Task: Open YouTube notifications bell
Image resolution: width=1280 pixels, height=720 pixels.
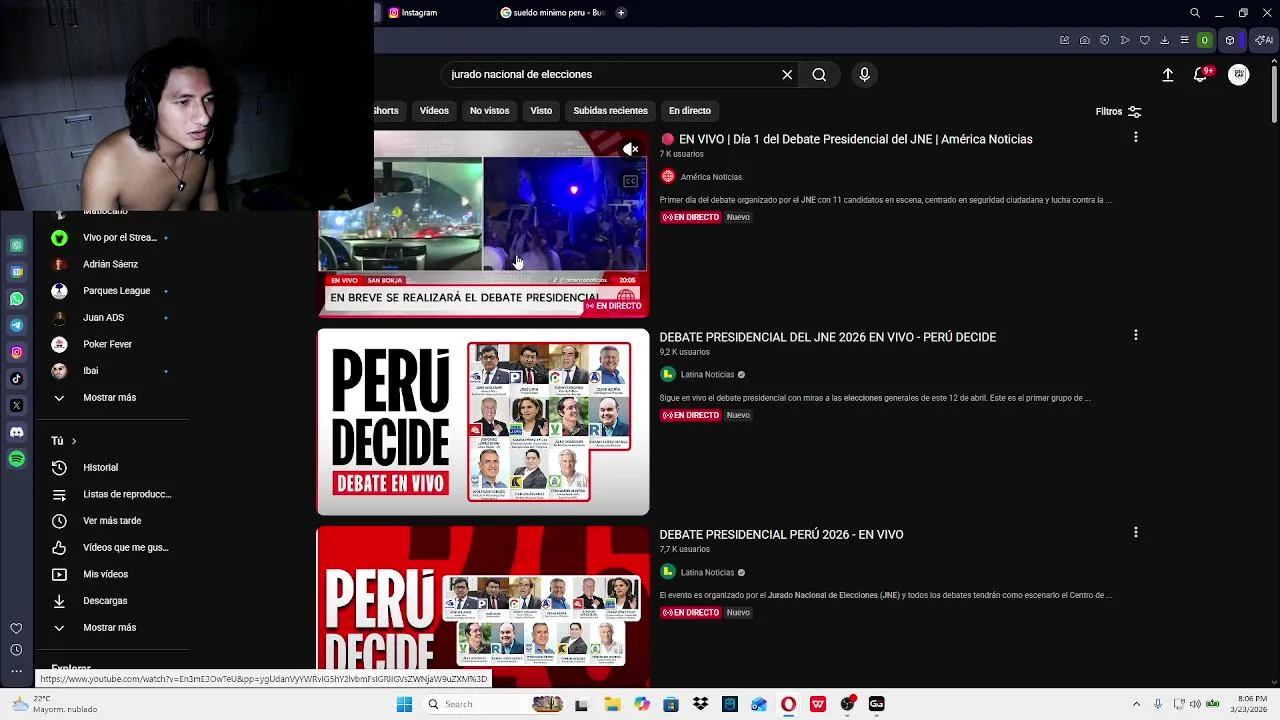Action: coord(1202,74)
